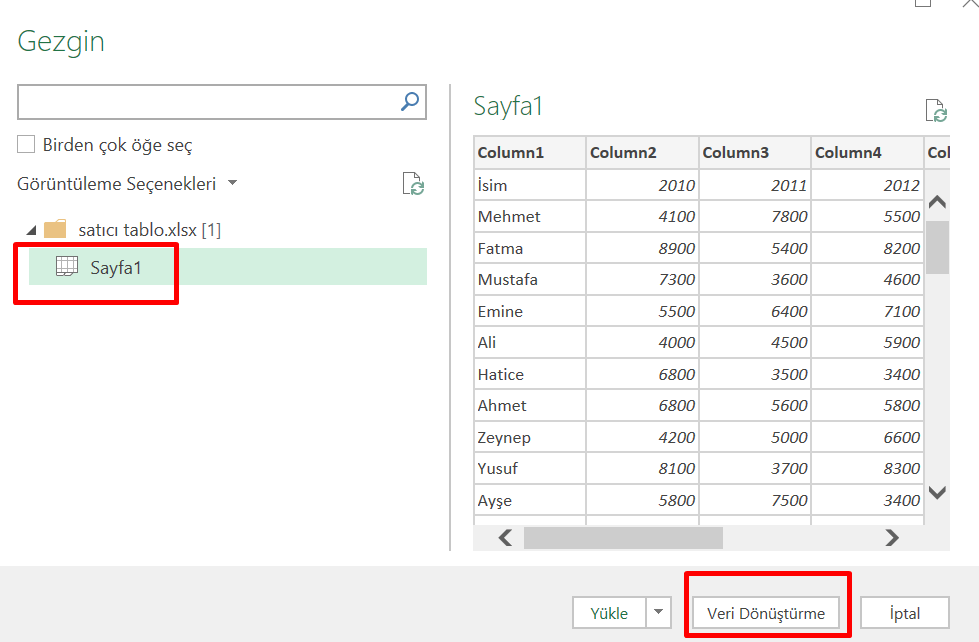Open the Yükle button dropdown arrow
Screen dimensions: 979x642
pyautogui.click(x=659, y=613)
